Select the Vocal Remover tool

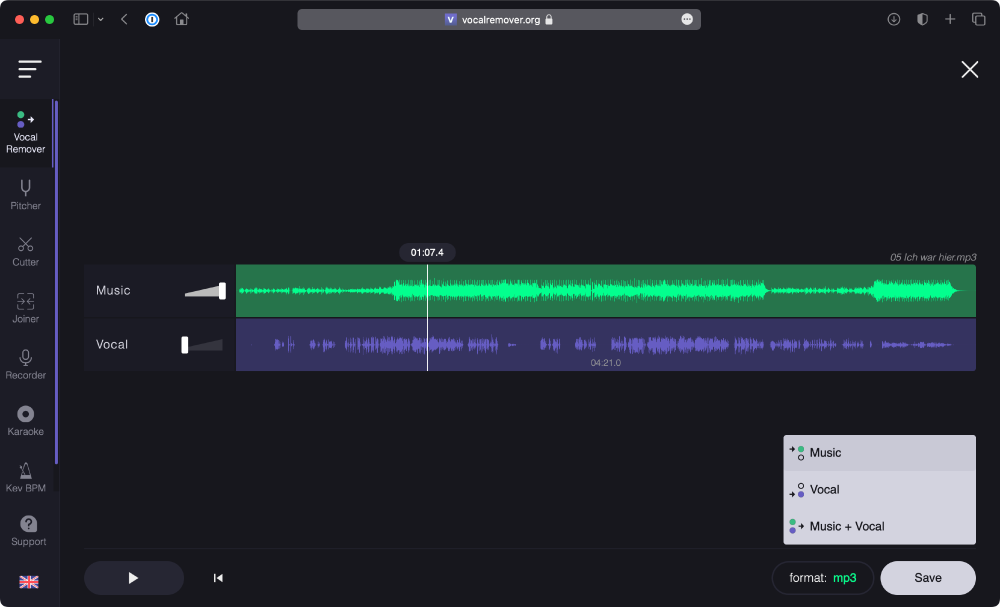tap(26, 133)
